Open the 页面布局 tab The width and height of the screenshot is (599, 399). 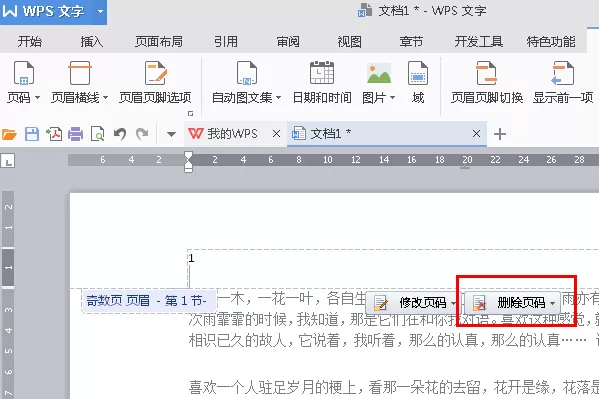click(x=159, y=41)
